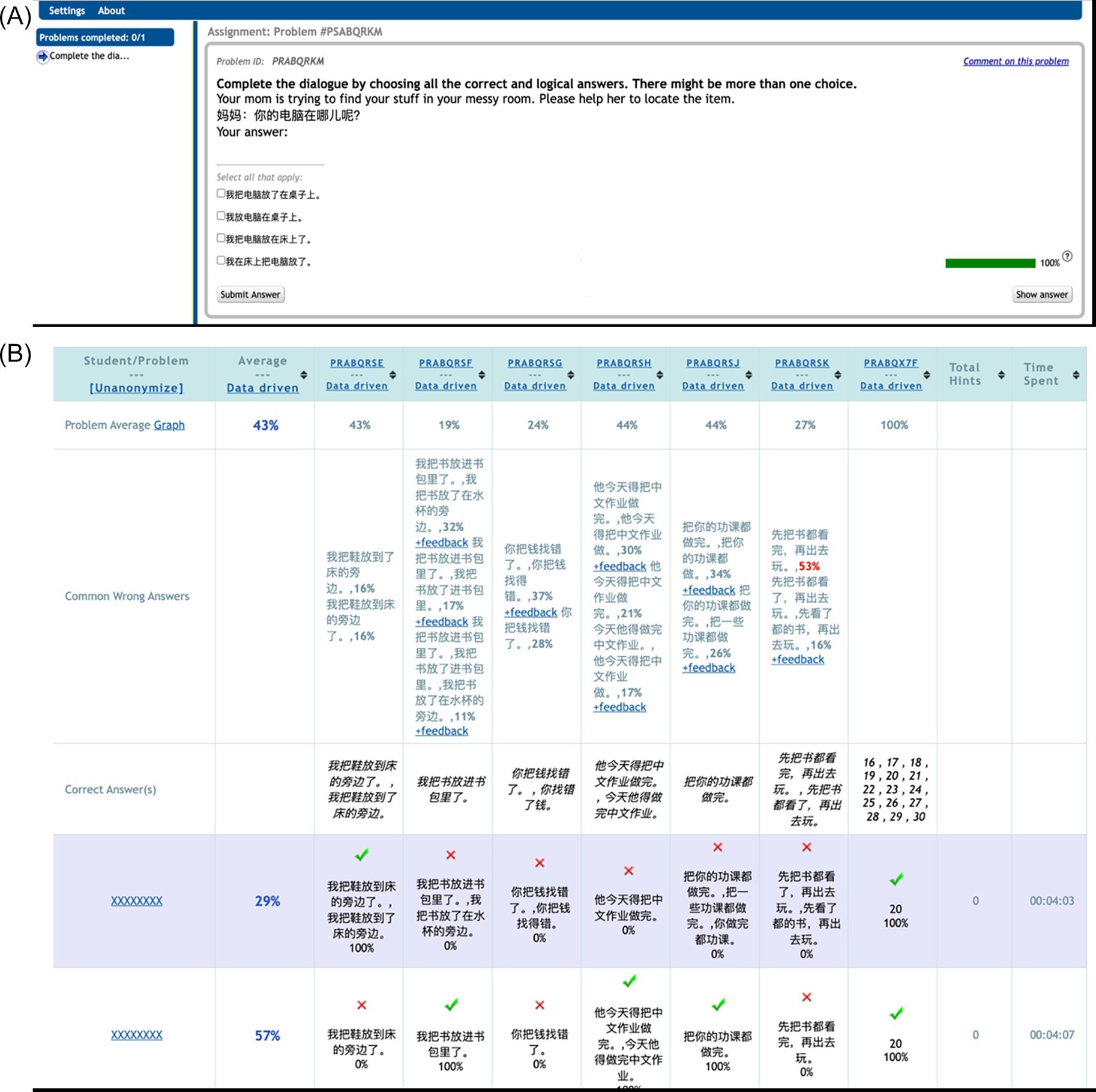This screenshot has height=1092, width=1096.
Task: Click the Submit Answer button
Action: (x=250, y=294)
